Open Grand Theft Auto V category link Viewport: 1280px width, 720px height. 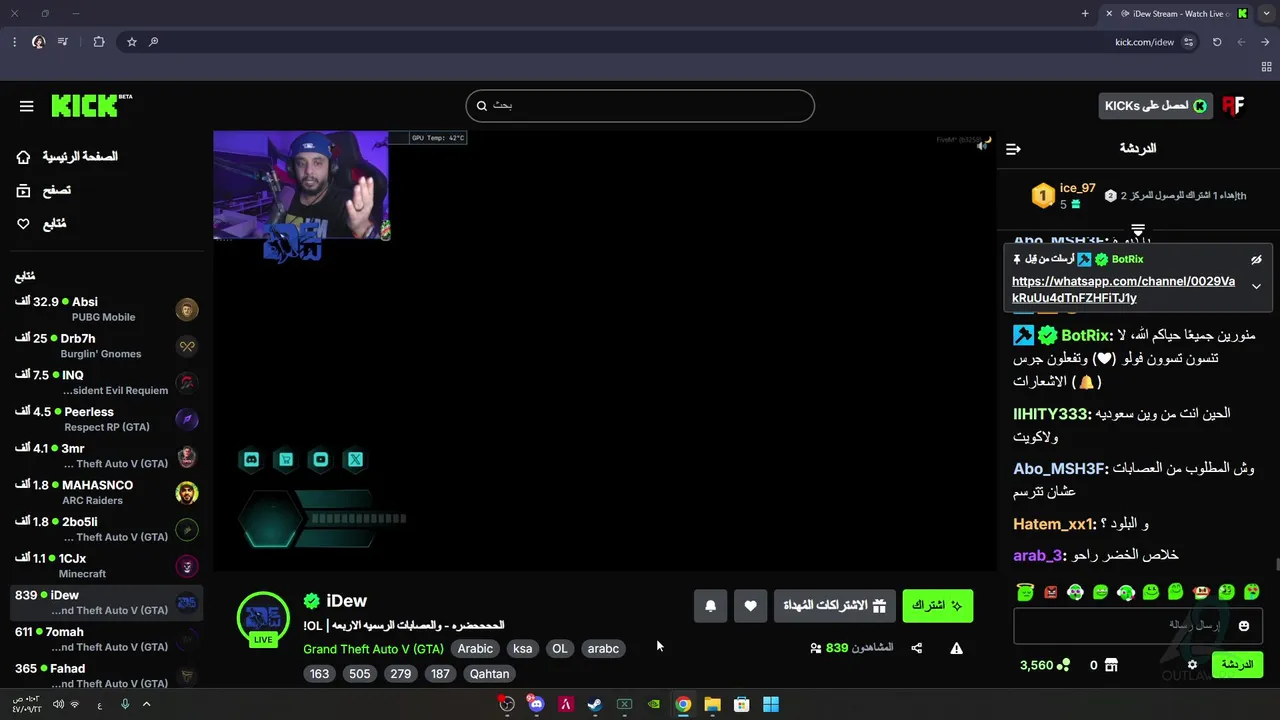pos(373,649)
